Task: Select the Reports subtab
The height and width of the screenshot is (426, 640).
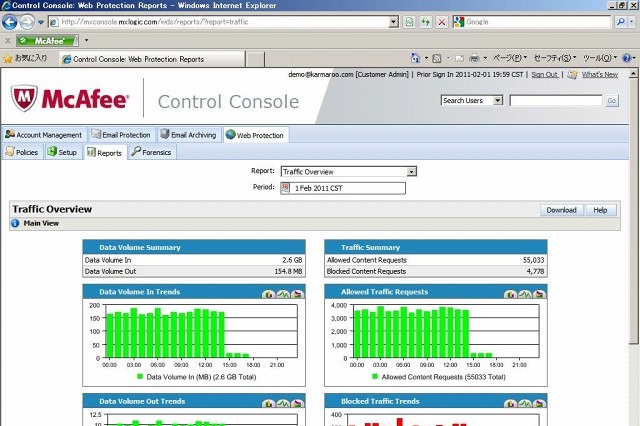Action: click(105, 153)
